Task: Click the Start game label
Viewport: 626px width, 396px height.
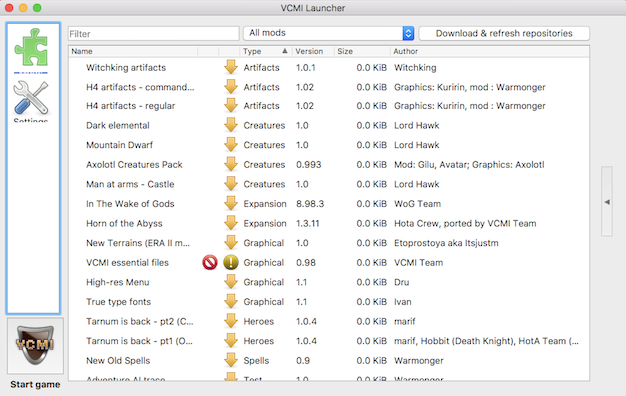Action: [x=35, y=384]
